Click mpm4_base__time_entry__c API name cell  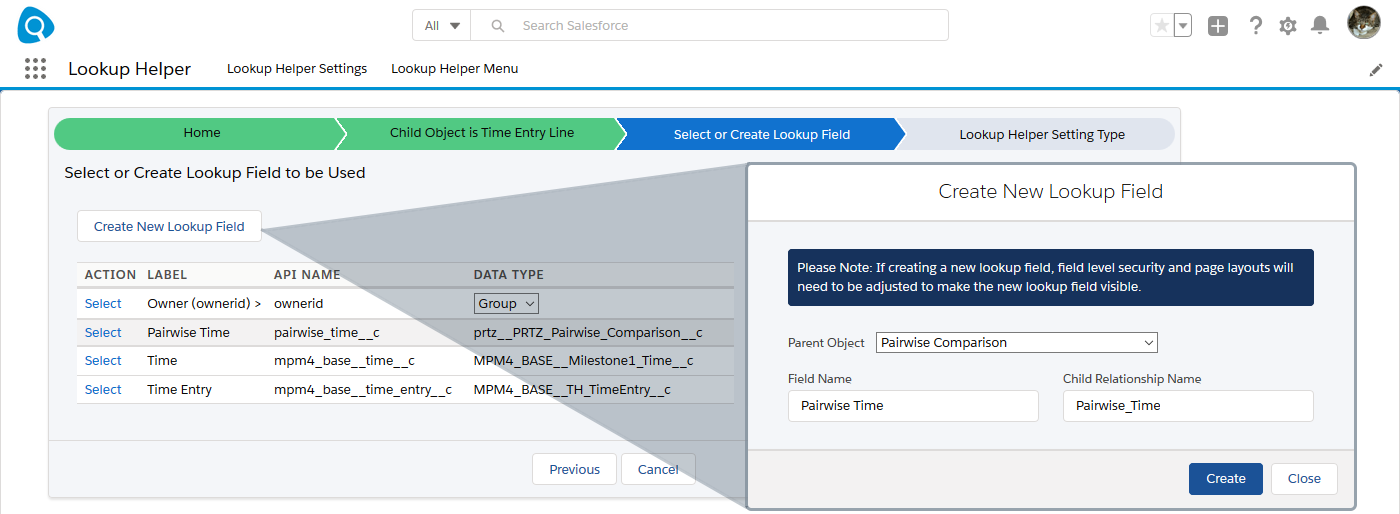(363, 389)
